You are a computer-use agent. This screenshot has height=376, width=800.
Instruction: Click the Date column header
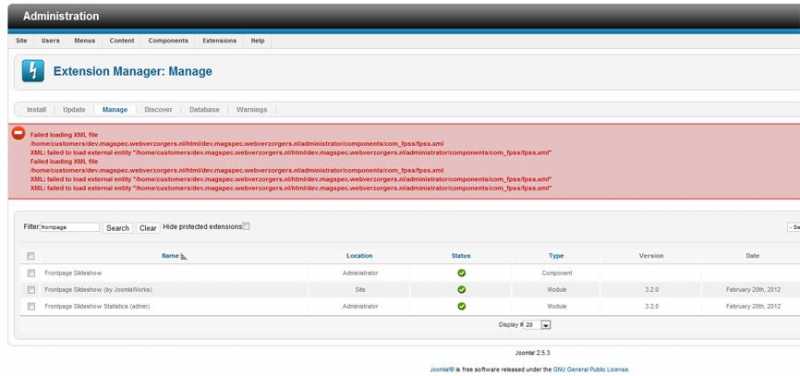pos(753,256)
